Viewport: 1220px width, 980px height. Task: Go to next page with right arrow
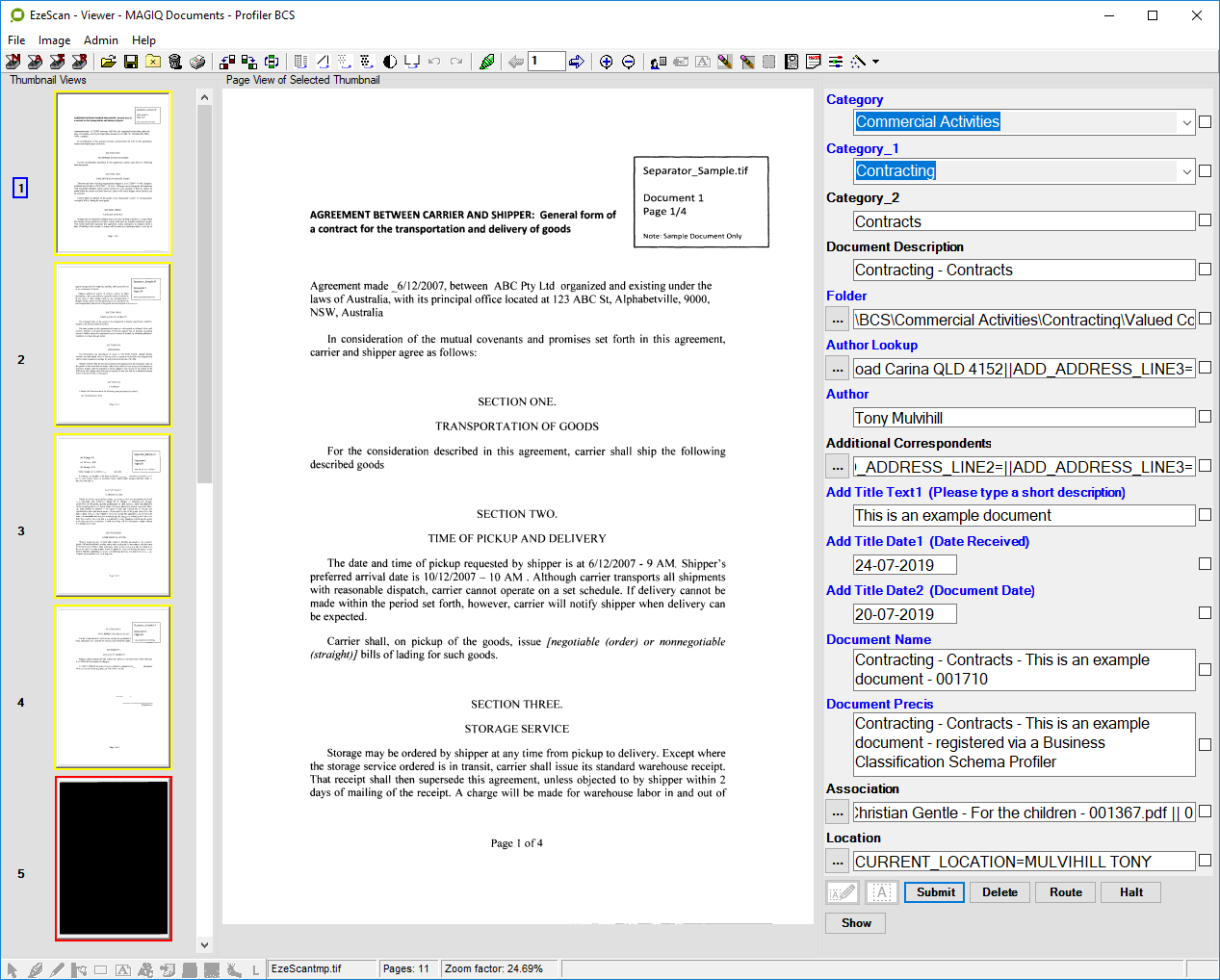click(576, 62)
